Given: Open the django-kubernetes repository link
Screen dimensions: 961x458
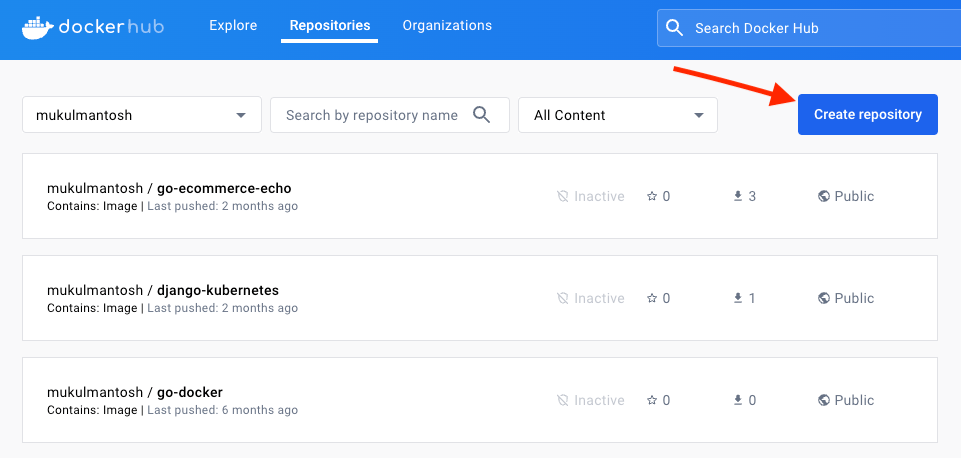Looking at the screenshot, I should point(217,290).
